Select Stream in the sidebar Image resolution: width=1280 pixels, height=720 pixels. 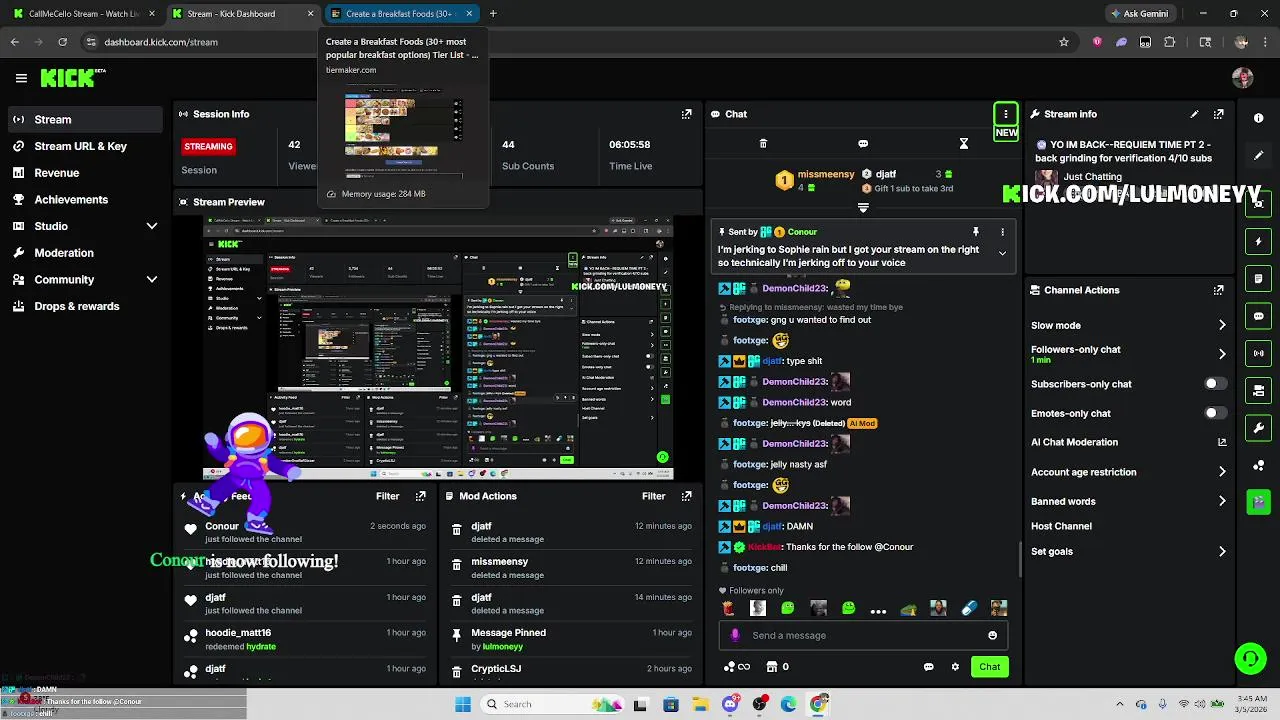(84, 119)
